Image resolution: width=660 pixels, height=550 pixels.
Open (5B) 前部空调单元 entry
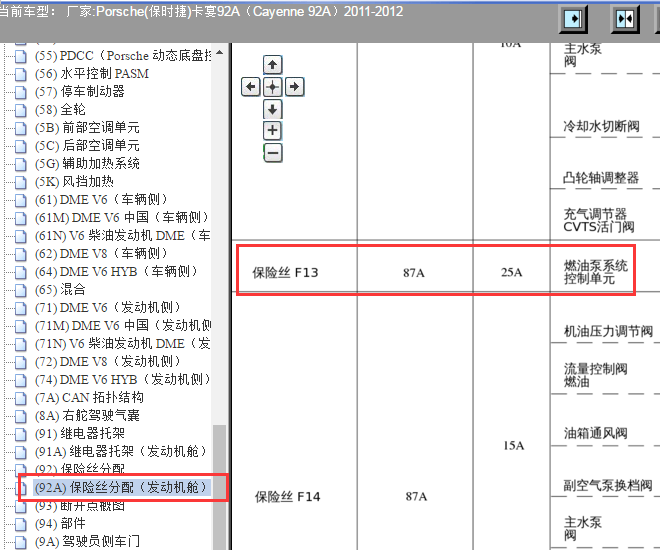point(87,128)
